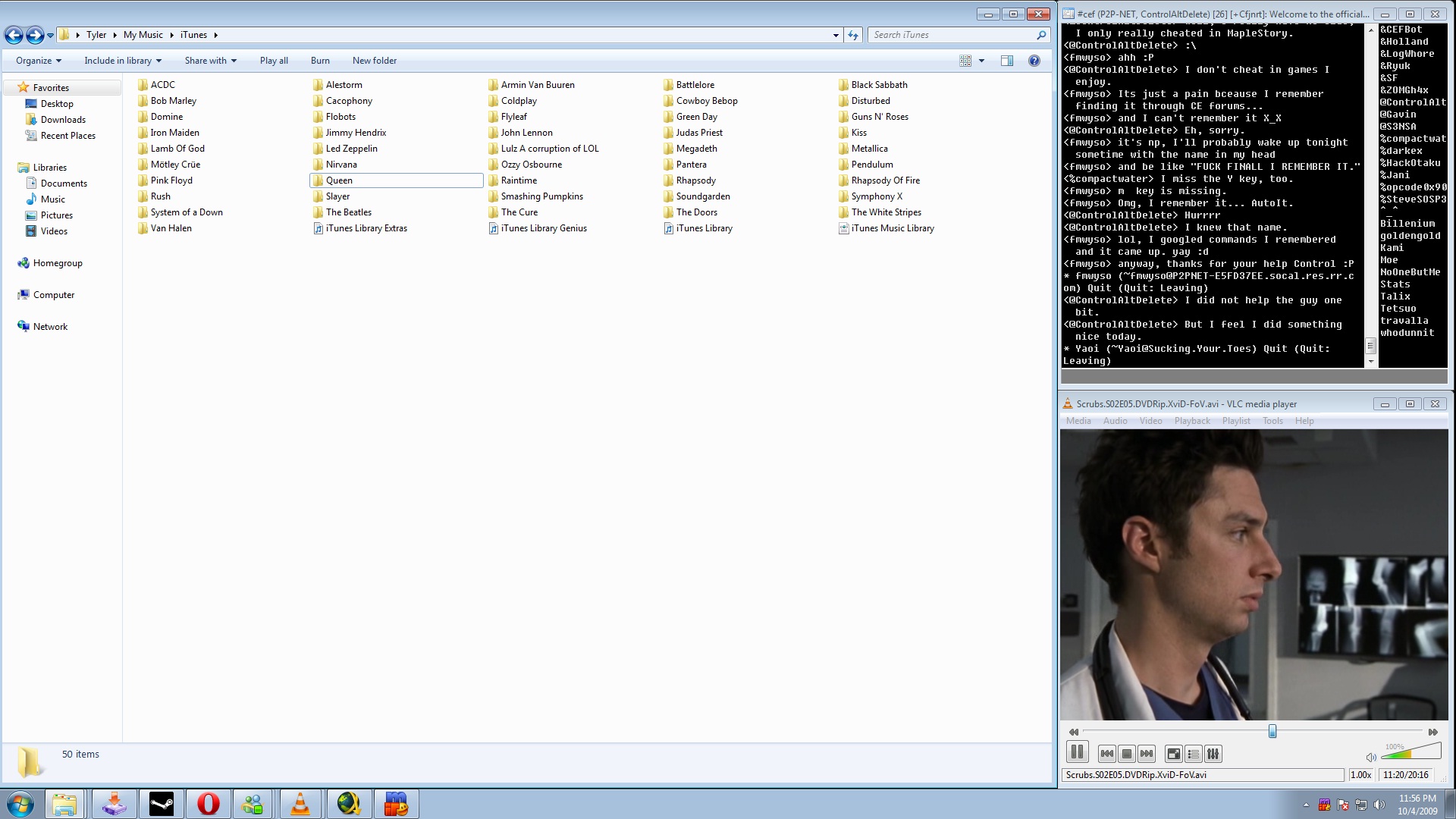Open the Playback menu in VLC

(1192, 421)
